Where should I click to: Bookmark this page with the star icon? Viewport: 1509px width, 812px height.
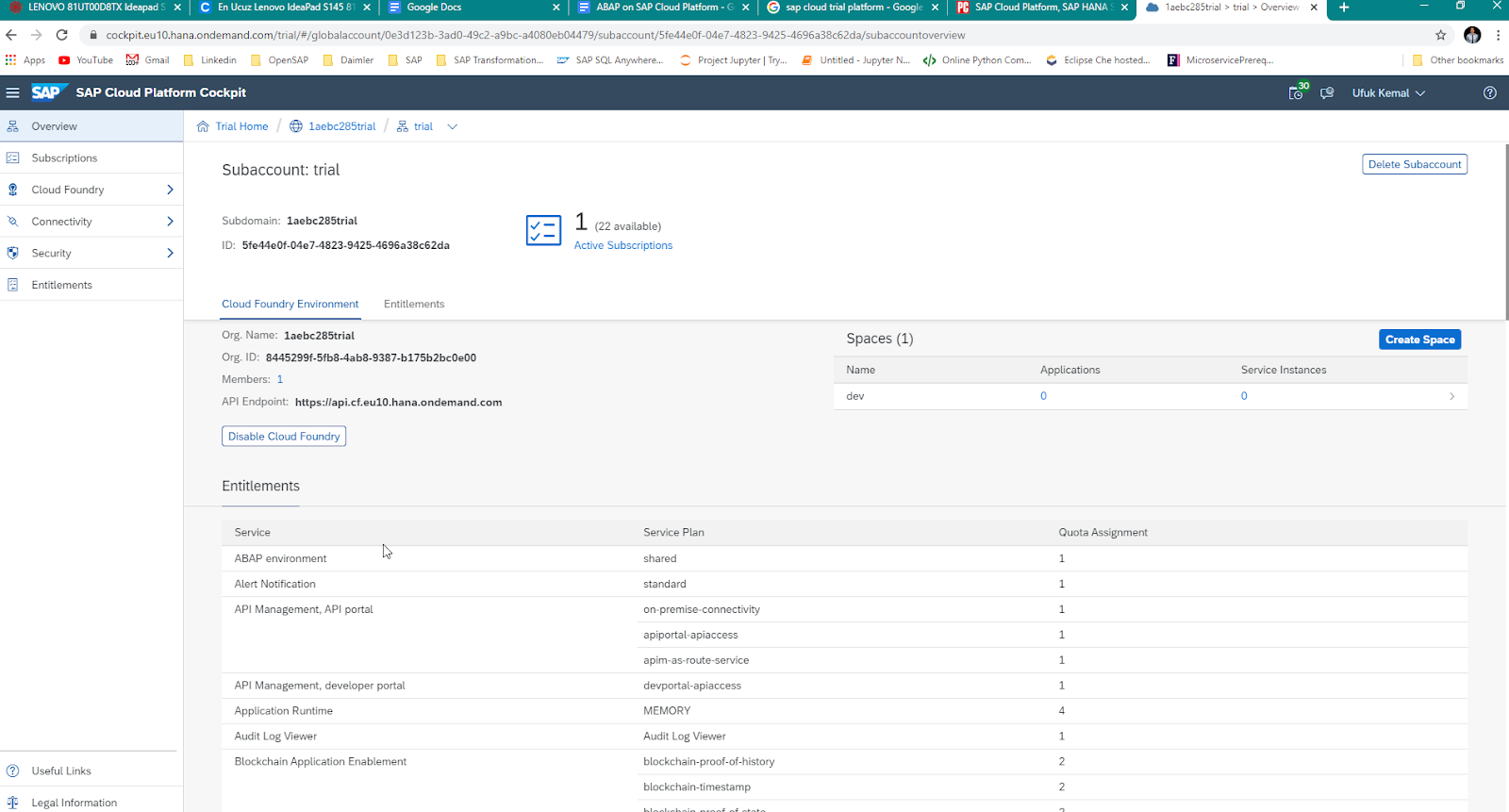1441,35
